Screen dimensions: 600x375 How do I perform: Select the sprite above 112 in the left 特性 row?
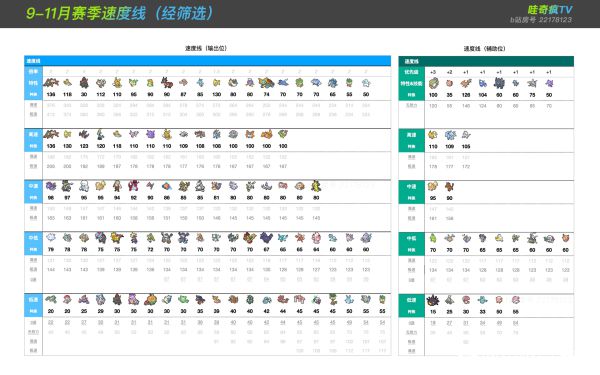coord(101,82)
